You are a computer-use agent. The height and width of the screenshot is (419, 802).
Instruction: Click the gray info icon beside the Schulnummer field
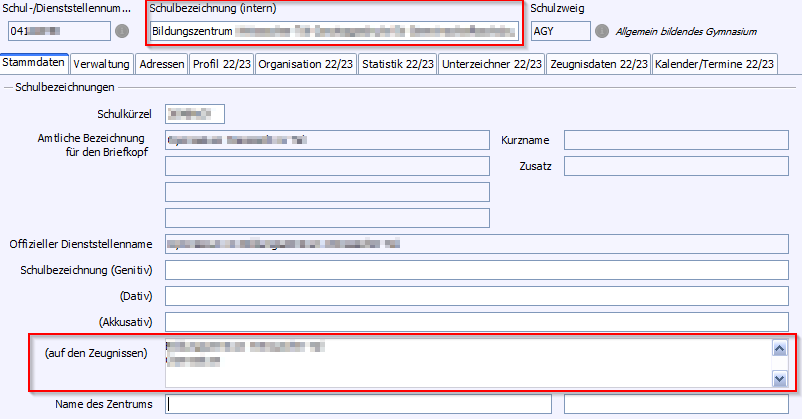tap(122, 31)
